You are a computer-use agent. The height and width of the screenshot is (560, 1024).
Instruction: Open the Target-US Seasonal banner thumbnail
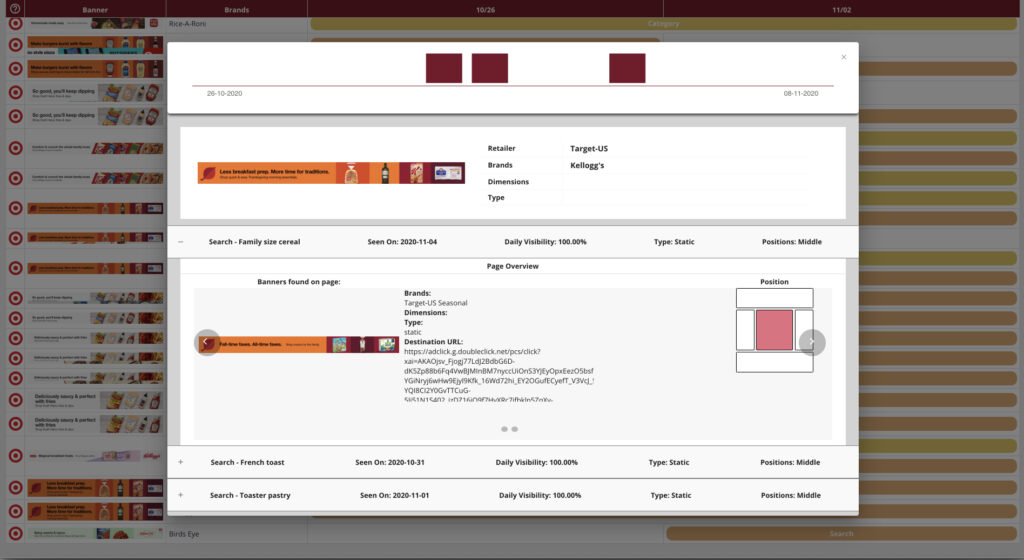click(298, 344)
